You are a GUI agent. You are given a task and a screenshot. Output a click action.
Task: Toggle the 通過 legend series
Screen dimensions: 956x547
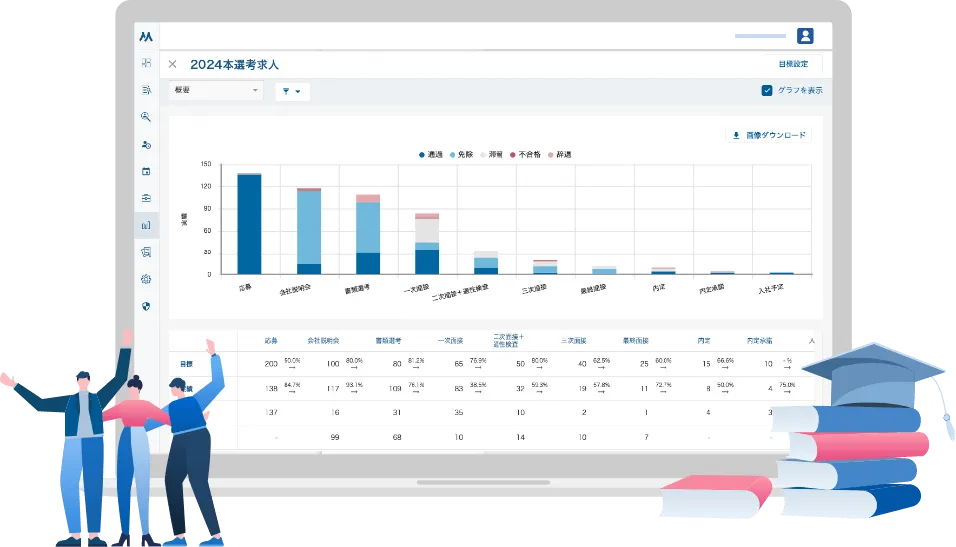(430, 155)
